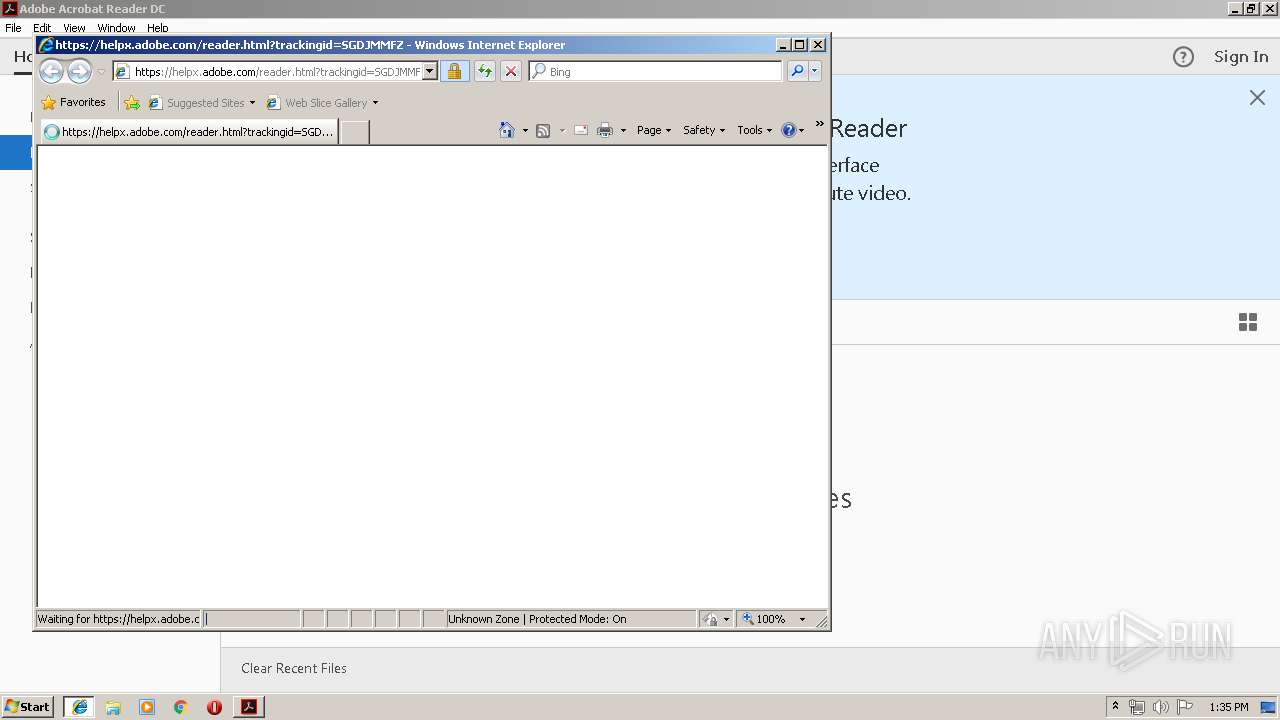Click the green Refresh icon
The image size is (1280, 720).
485,71
